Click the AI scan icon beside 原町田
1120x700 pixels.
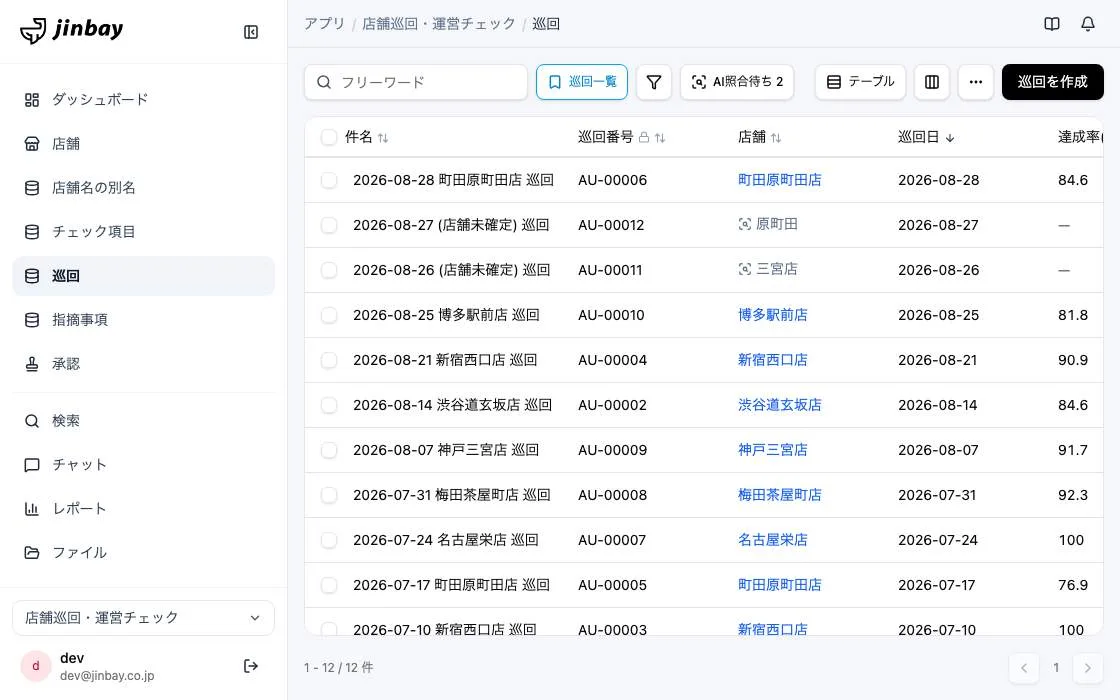click(x=744, y=224)
